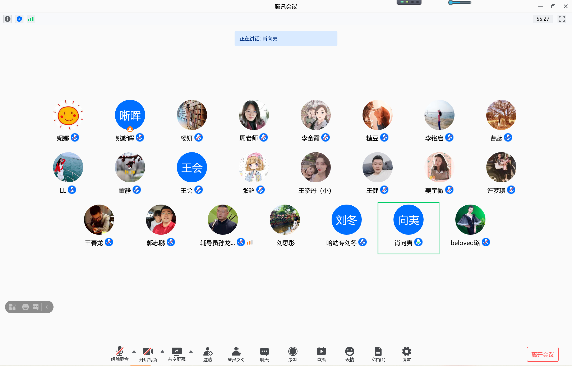Unmute the microphone in bottom toolbar
The width and height of the screenshot is (572, 366).
[120, 353]
